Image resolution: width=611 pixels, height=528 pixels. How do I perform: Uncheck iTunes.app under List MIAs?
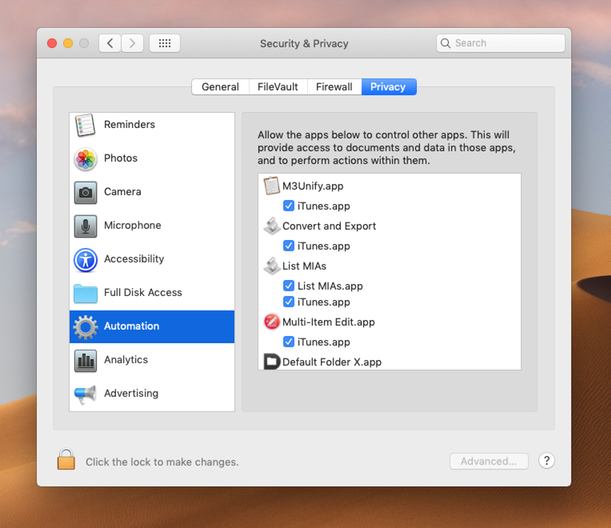[x=288, y=302]
